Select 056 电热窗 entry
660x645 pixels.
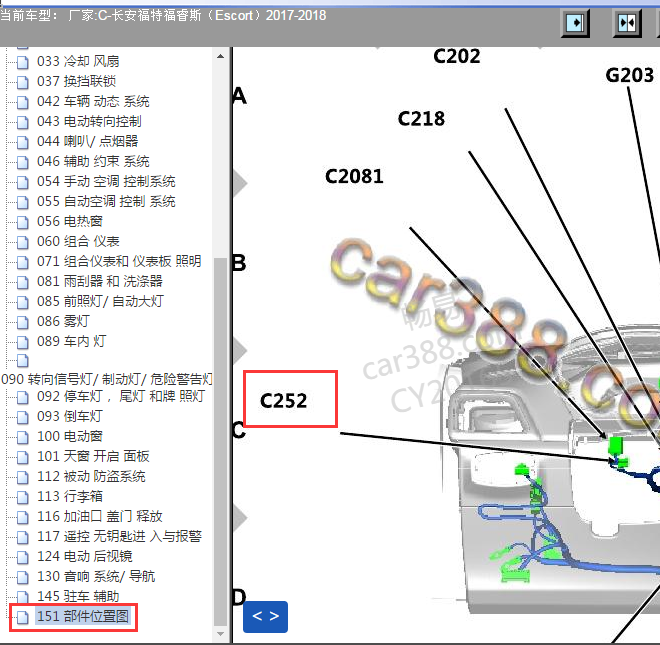coord(70,221)
